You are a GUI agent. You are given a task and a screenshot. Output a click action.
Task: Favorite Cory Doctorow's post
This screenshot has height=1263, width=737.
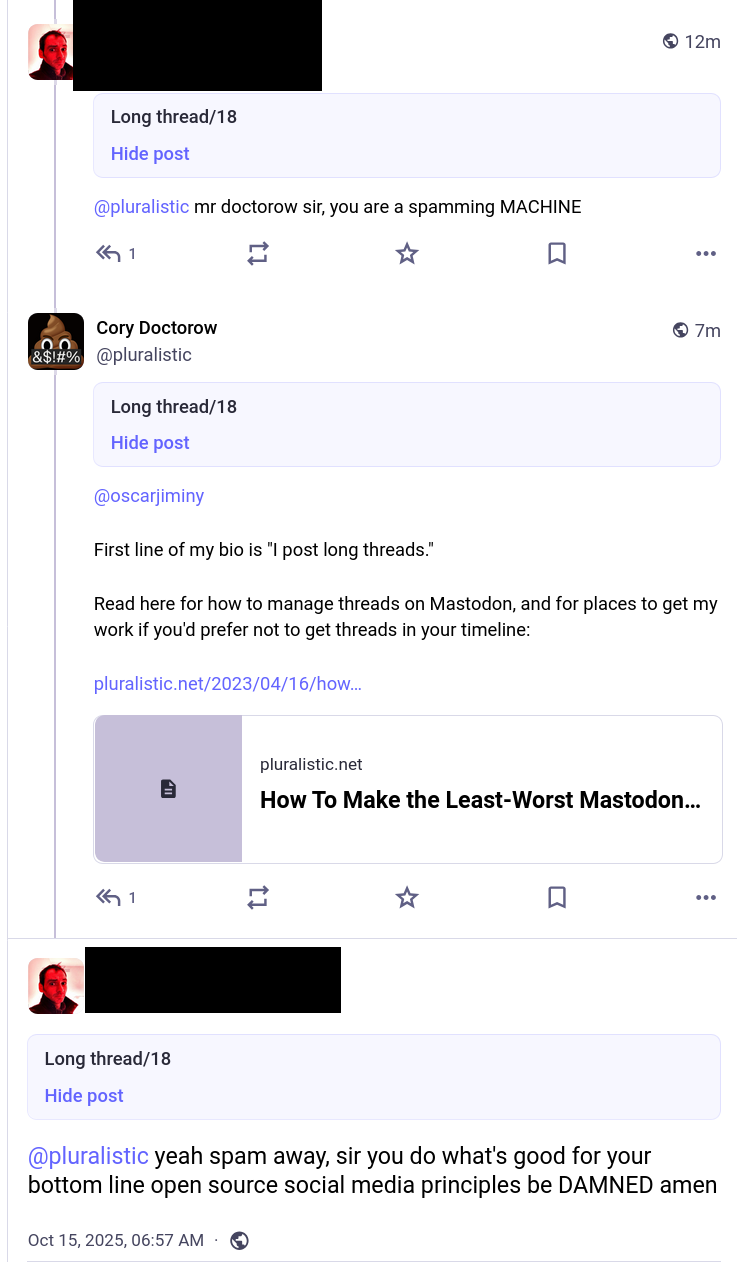406,898
